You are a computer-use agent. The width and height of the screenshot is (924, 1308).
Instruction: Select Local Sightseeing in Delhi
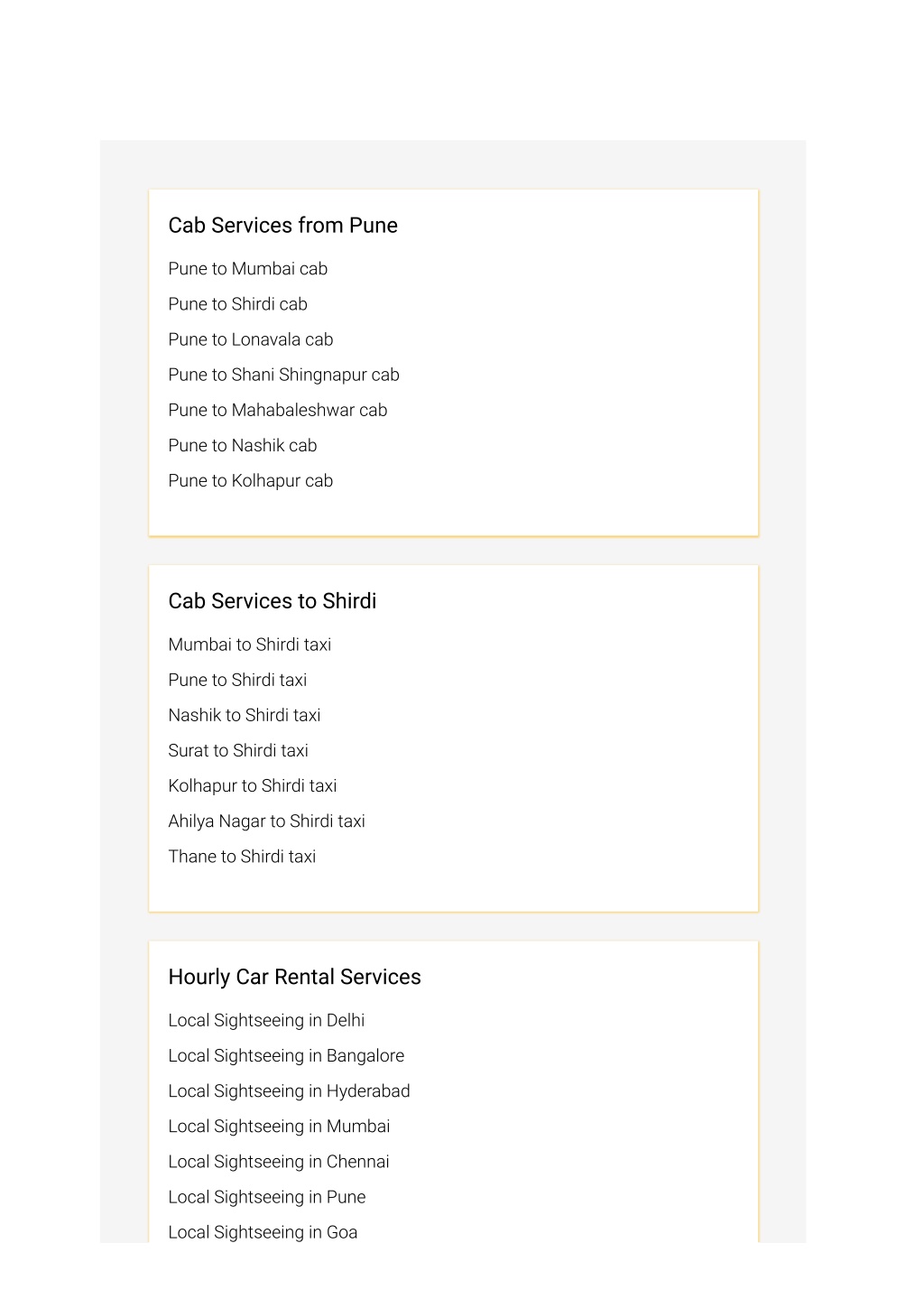[266, 1020]
